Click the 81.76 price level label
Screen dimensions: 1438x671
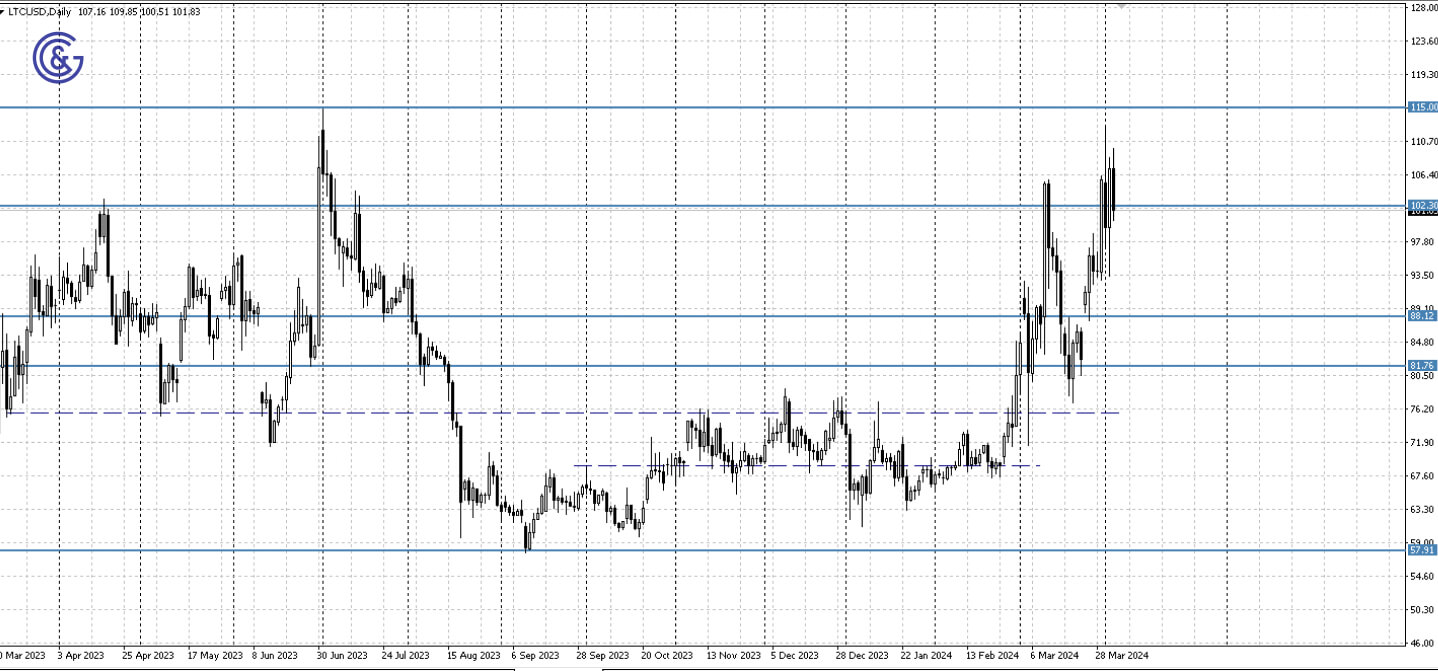(1422, 365)
